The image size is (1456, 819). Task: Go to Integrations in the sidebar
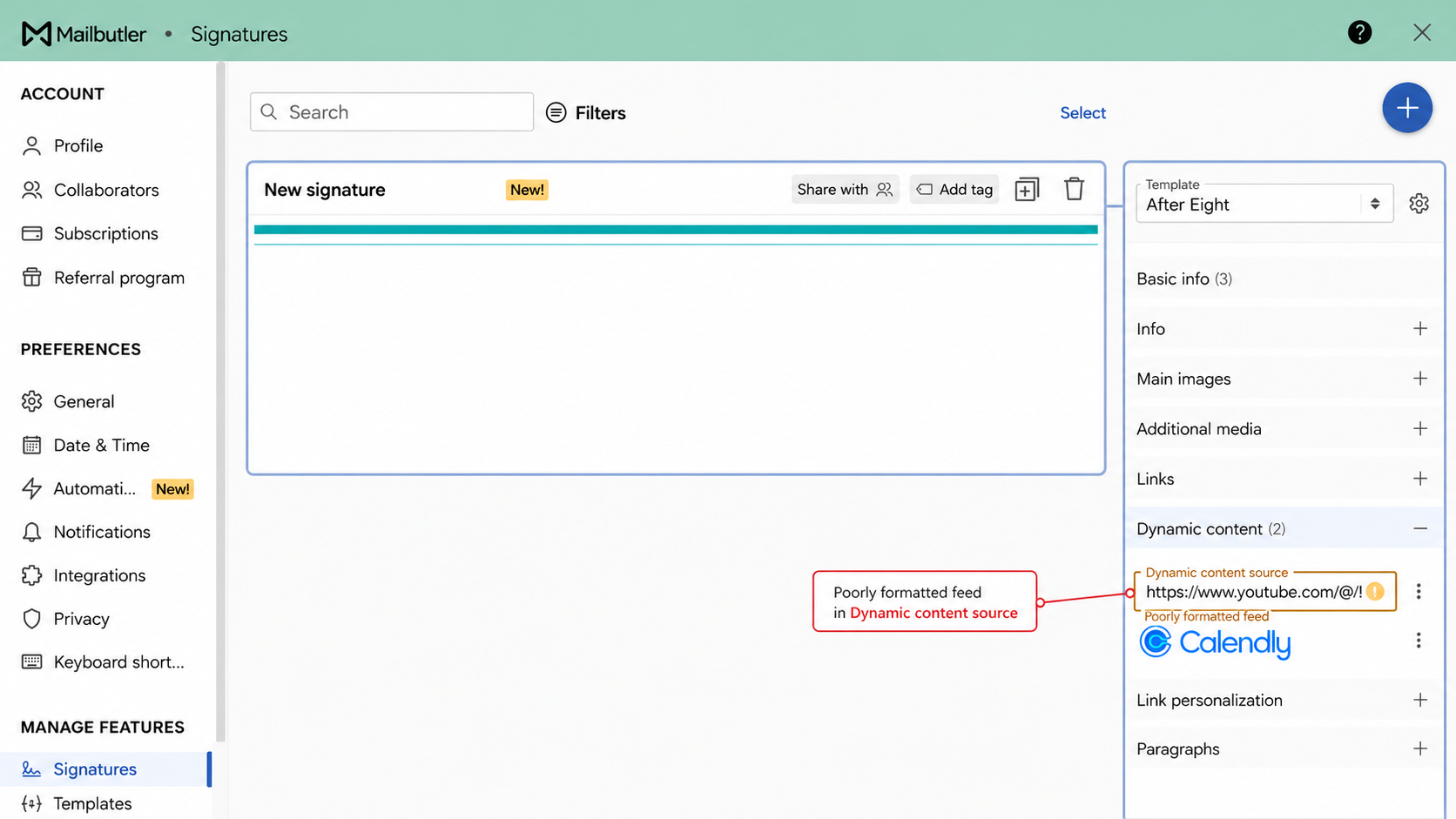click(99, 575)
